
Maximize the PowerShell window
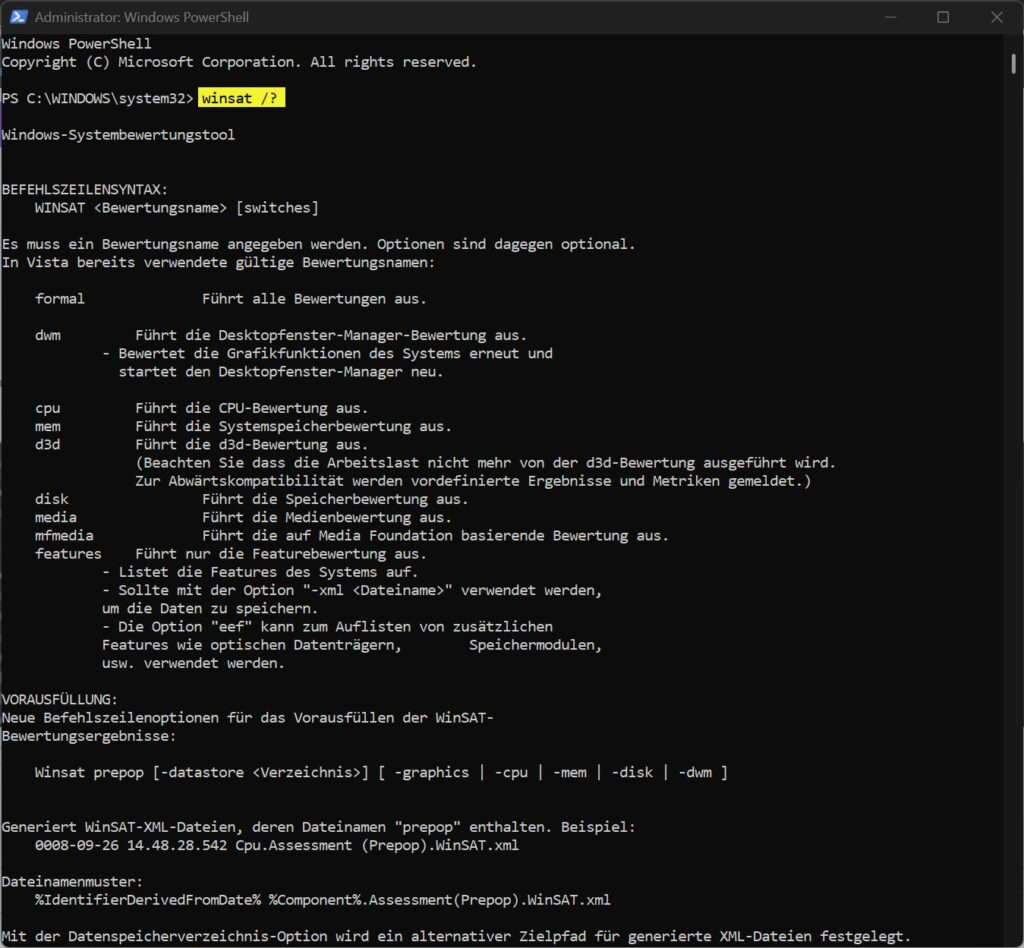click(943, 17)
